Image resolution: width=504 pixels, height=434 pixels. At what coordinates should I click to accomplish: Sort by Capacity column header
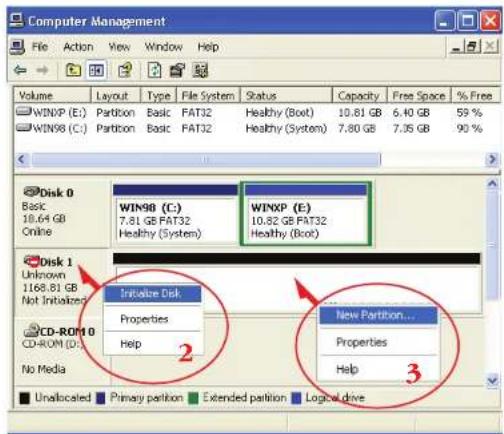tap(360, 96)
